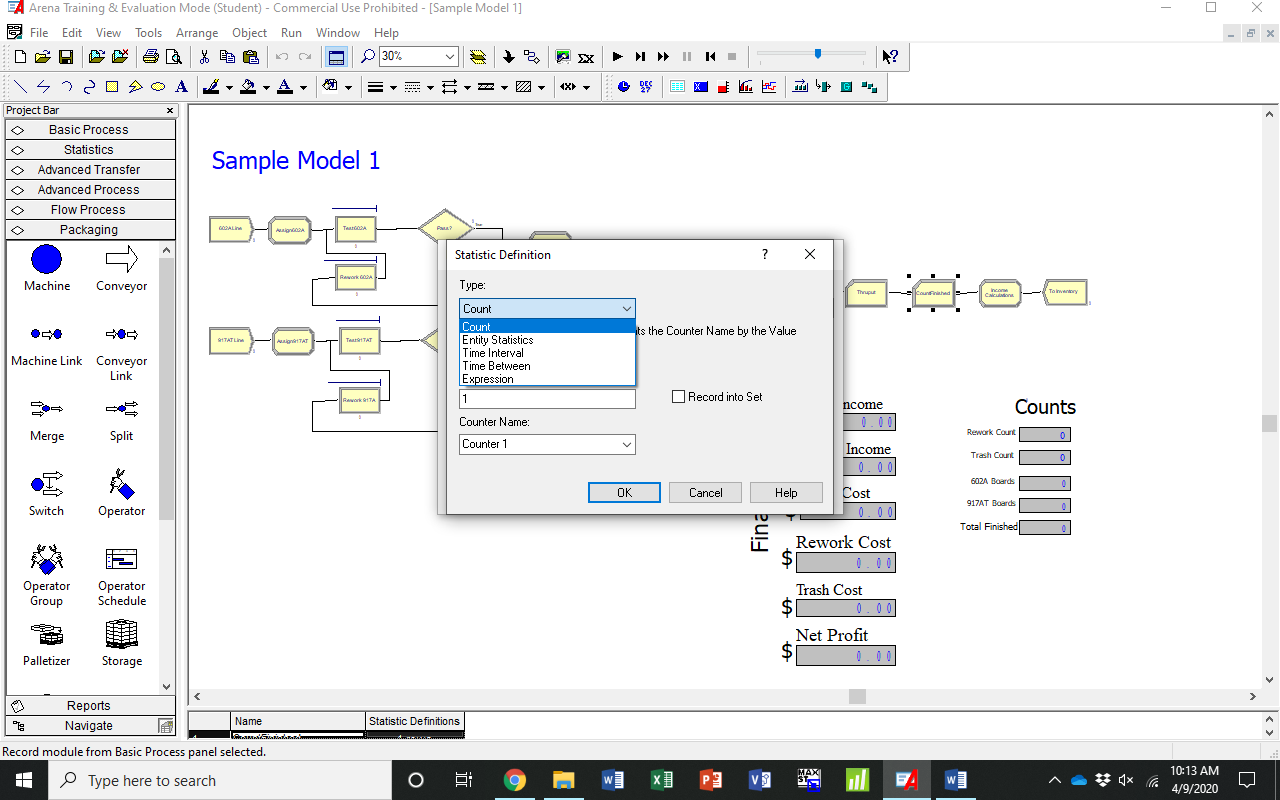Open the text color dropdown arrow
Image resolution: width=1280 pixels, height=800 pixels.
[x=303, y=87]
